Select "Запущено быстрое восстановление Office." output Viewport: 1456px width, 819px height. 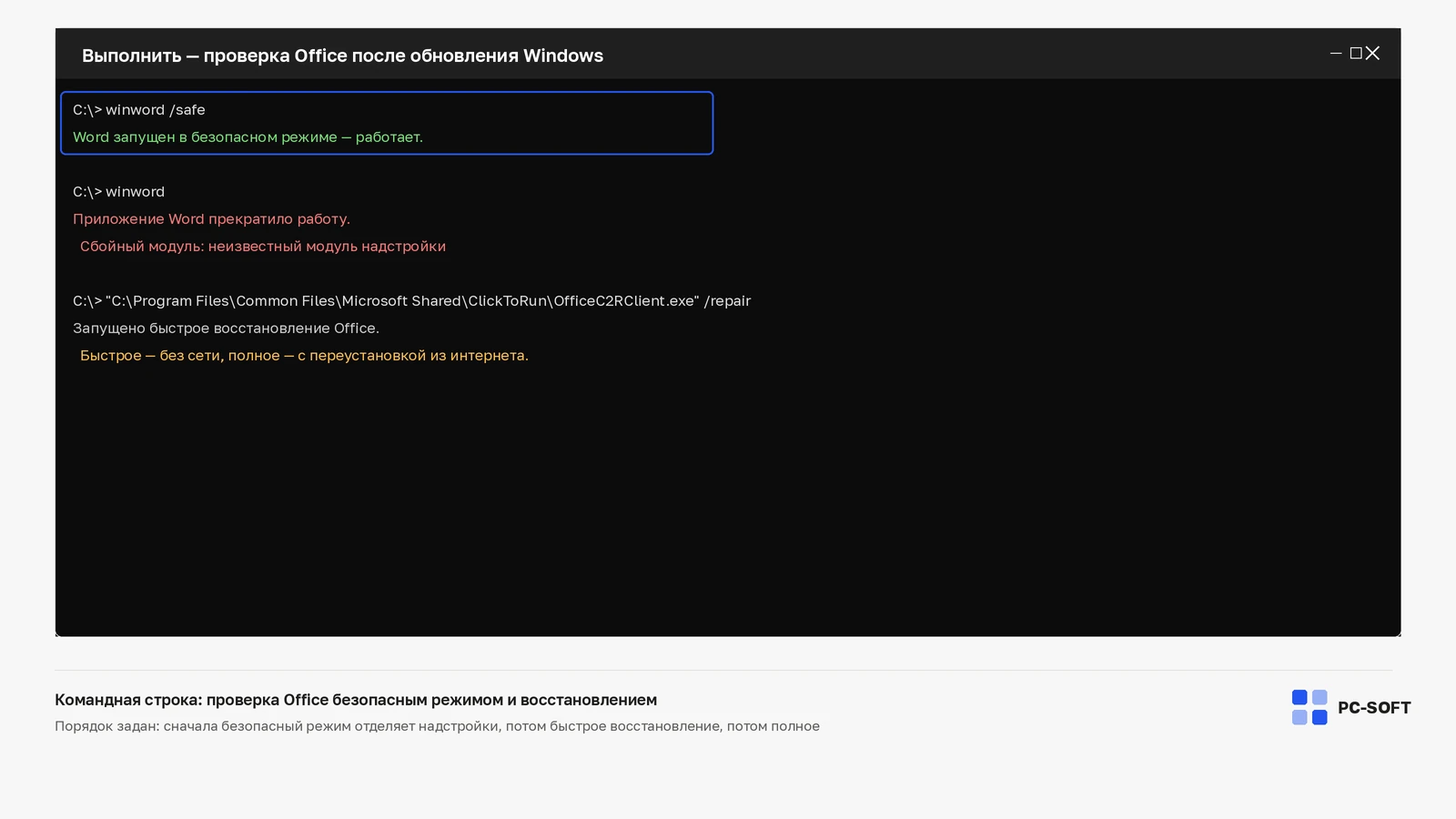226,329
